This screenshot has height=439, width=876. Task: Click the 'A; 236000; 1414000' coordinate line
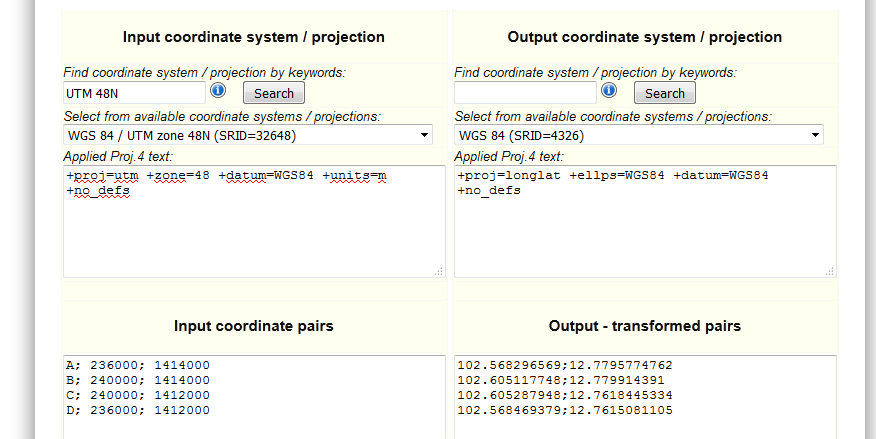(137, 365)
